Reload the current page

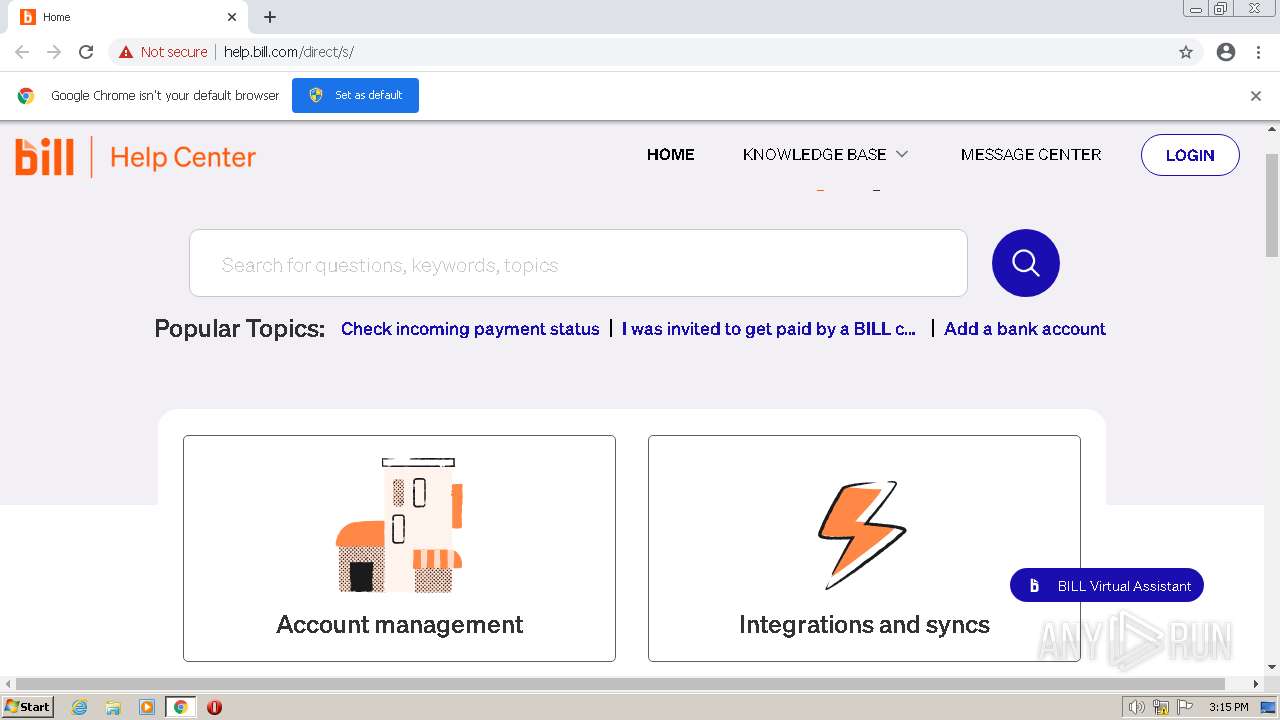coord(86,52)
